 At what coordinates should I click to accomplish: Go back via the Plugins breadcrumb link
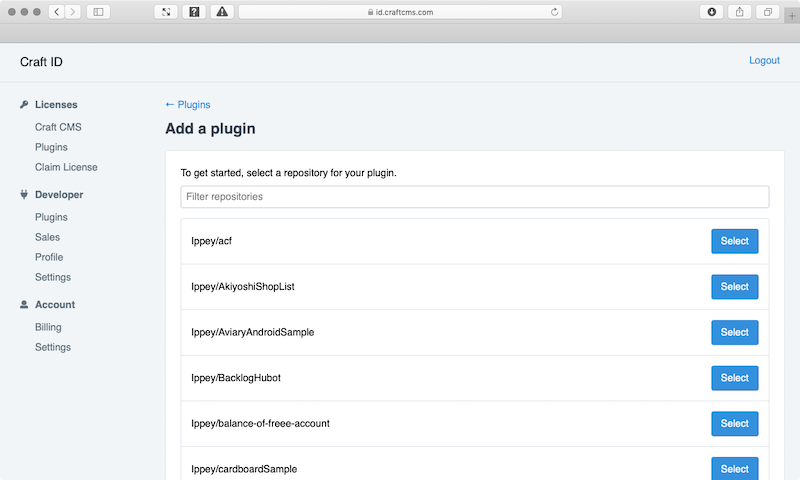tap(188, 105)
